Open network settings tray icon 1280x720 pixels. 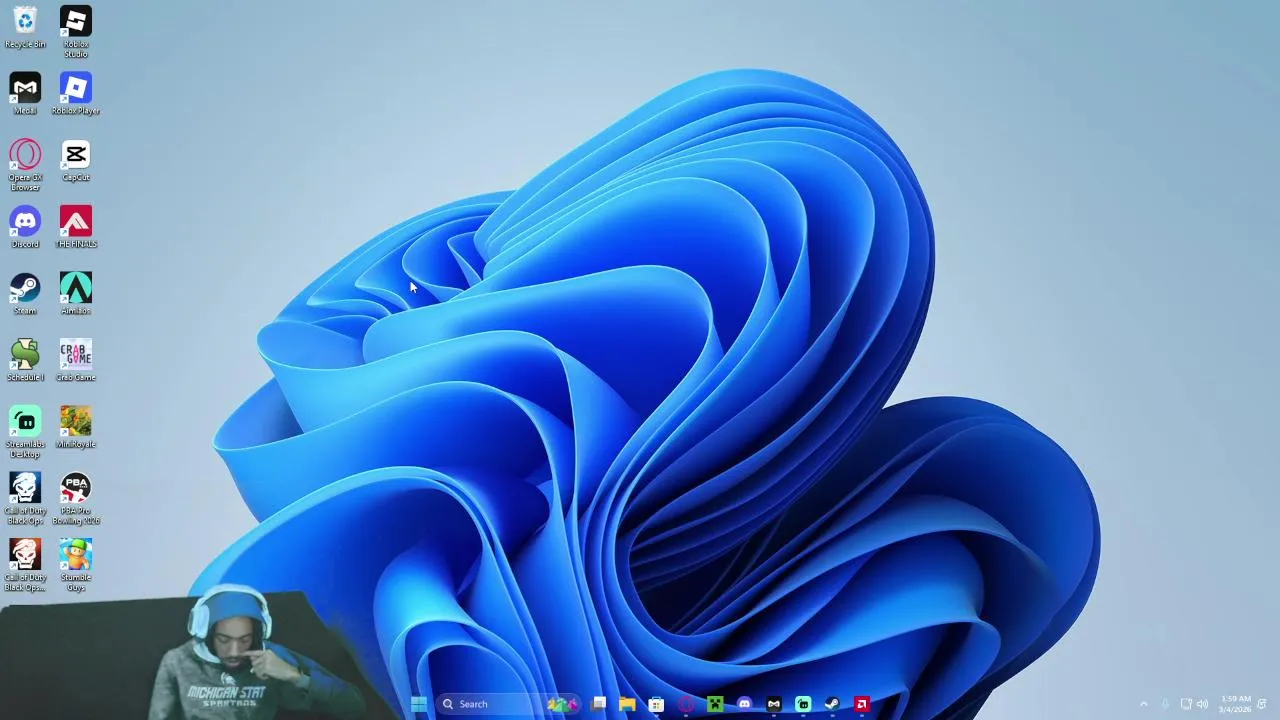coord(1186,704)
